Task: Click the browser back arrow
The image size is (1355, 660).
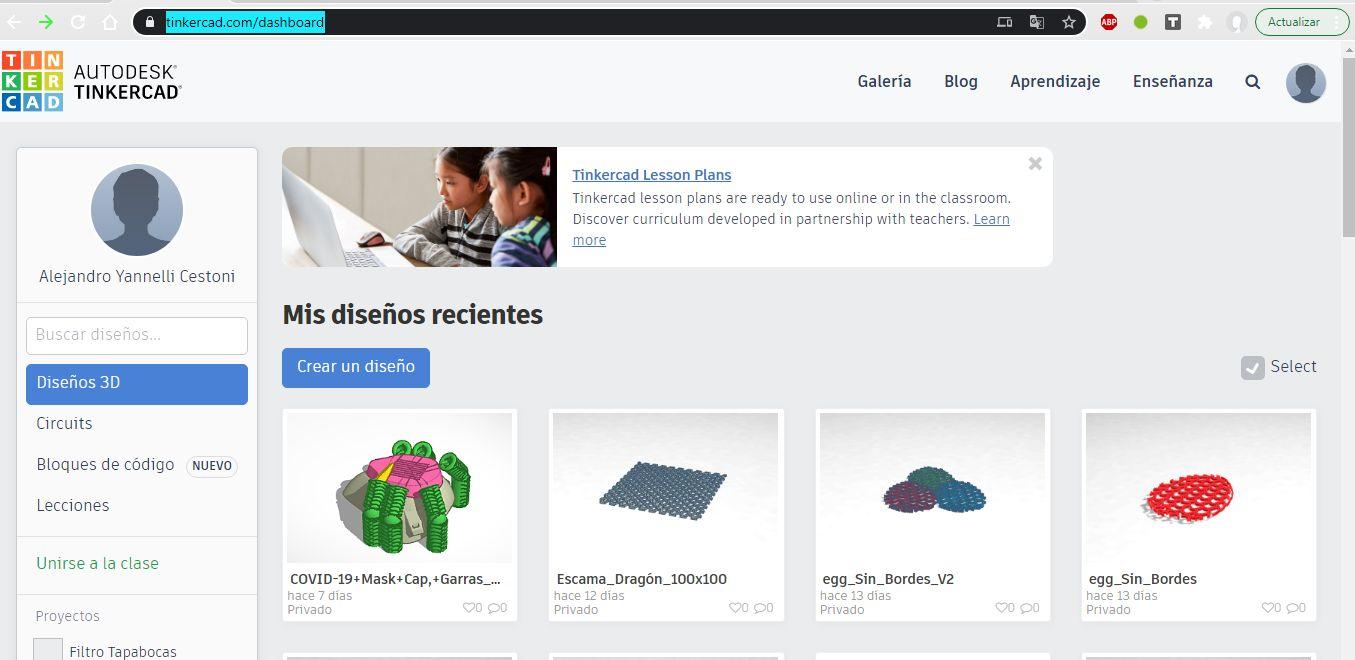Action: (14, 21)
